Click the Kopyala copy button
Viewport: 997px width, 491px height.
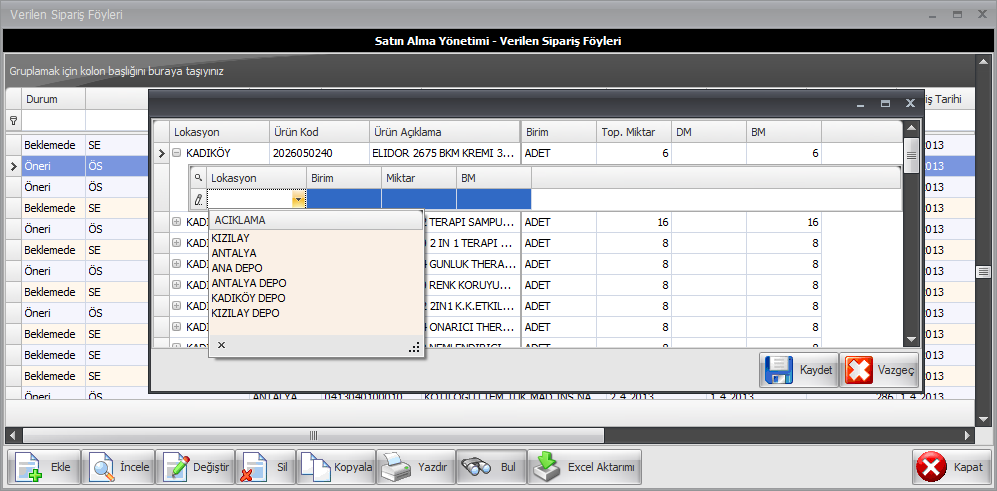(x=337, y=467)
